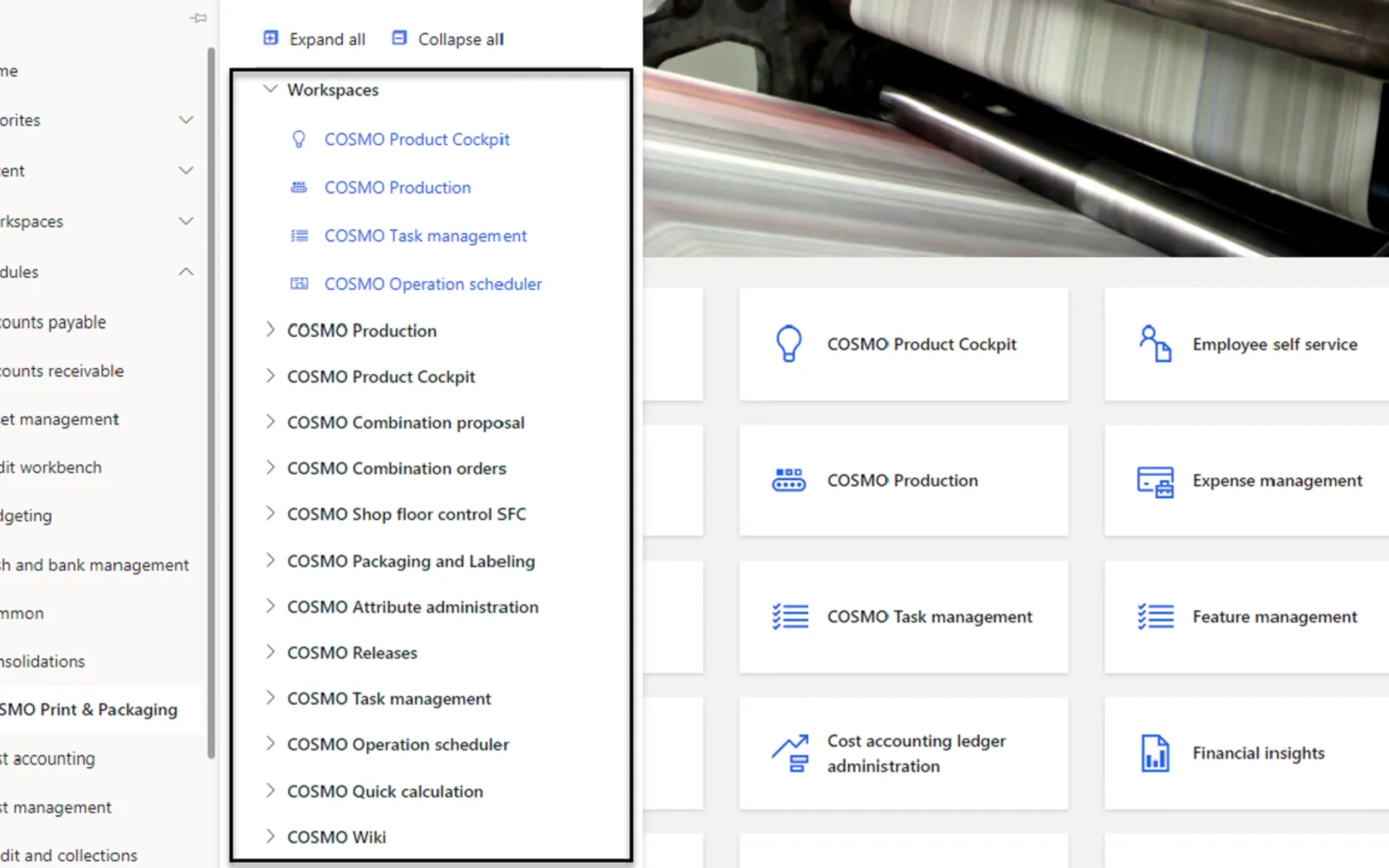Click the Expand all plus icon

click(x=271, y=38)
